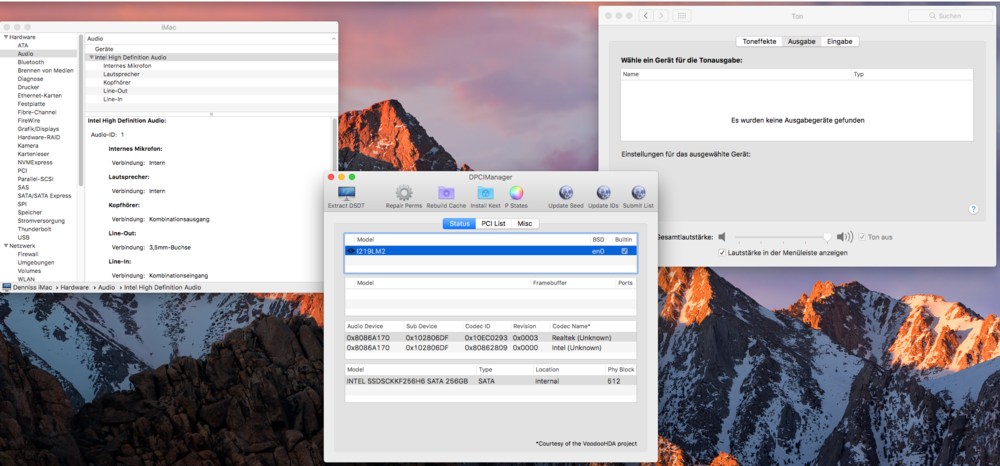Click Suchen search field in Ton window

pyautogui.click(x=952, y=16)
